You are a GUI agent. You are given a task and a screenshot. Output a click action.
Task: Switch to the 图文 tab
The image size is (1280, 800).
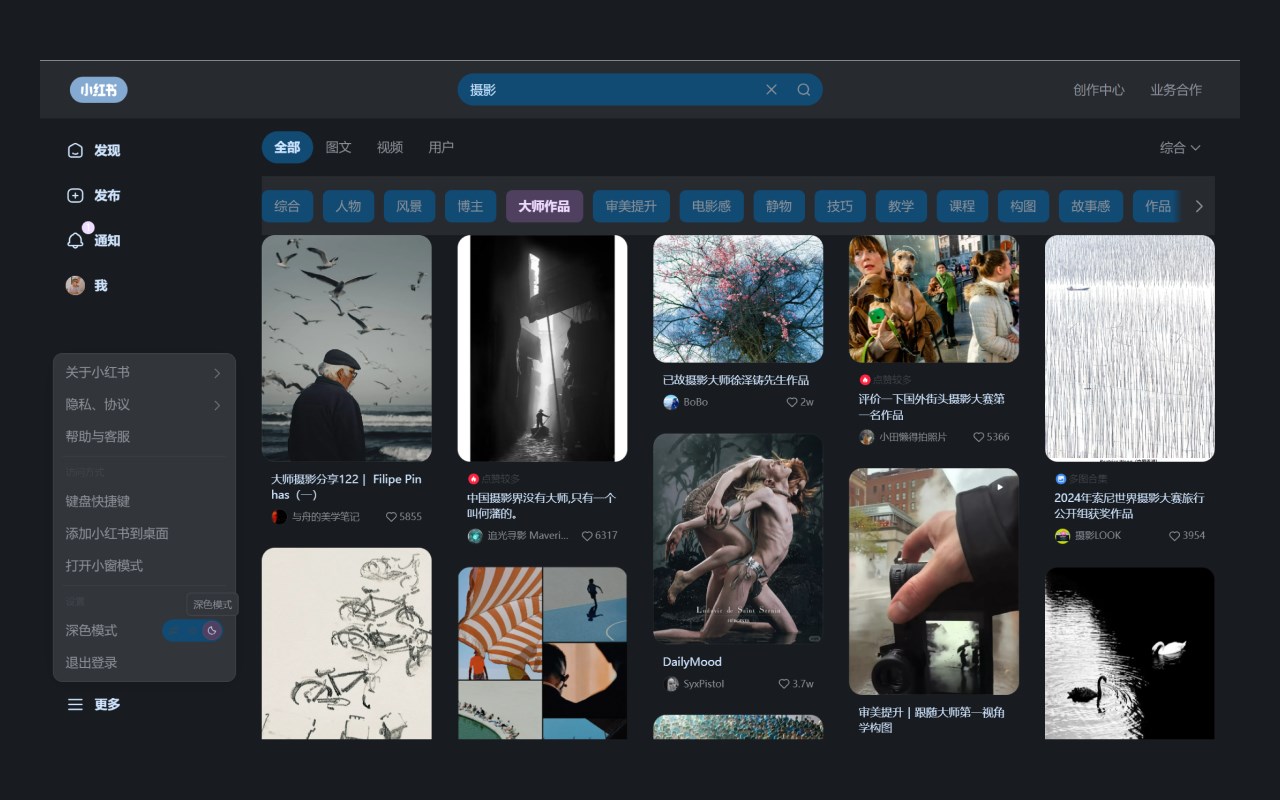[339, 147]
